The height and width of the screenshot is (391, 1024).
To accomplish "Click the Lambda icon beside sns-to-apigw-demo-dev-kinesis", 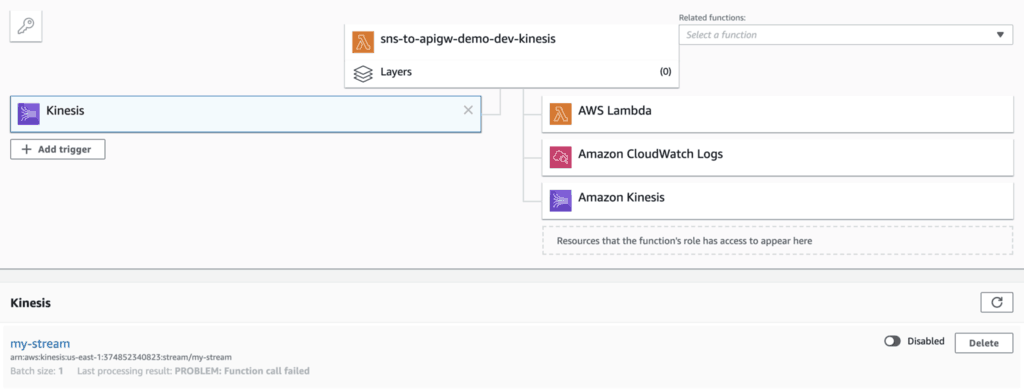I will 362,42.
